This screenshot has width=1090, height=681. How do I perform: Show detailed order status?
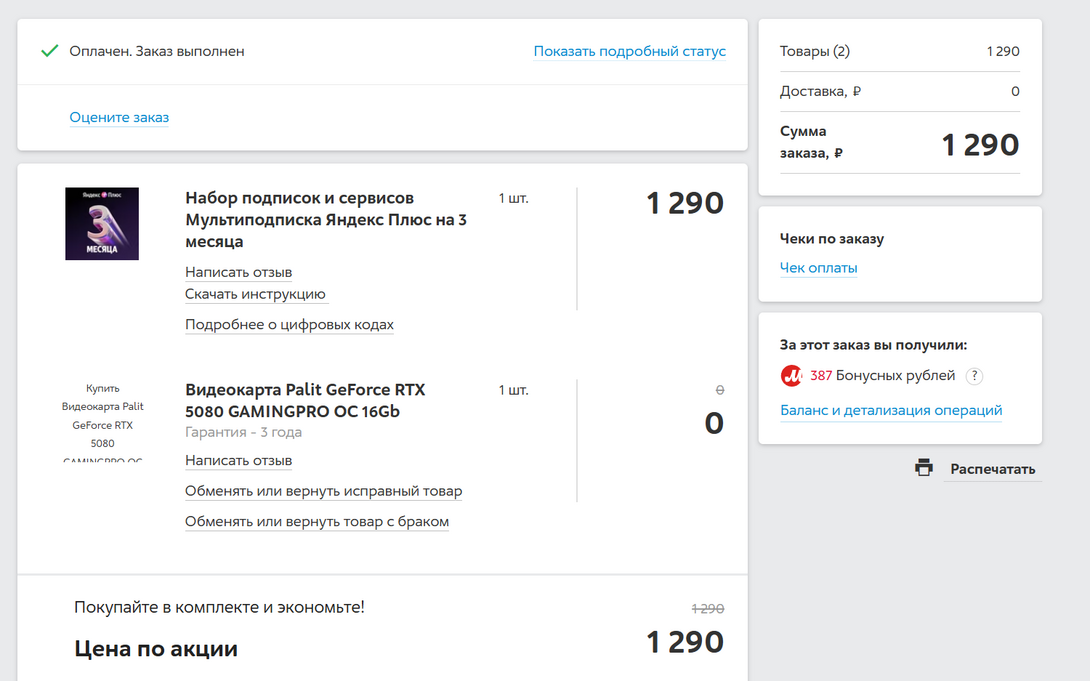(x=630, y=51)
